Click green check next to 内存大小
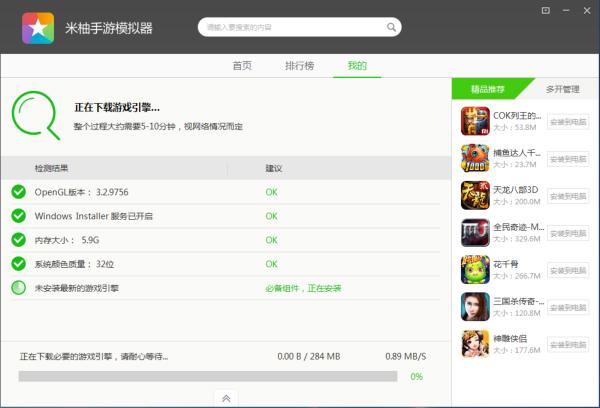Screen dimensions: 600x408 tap(18, 240)
